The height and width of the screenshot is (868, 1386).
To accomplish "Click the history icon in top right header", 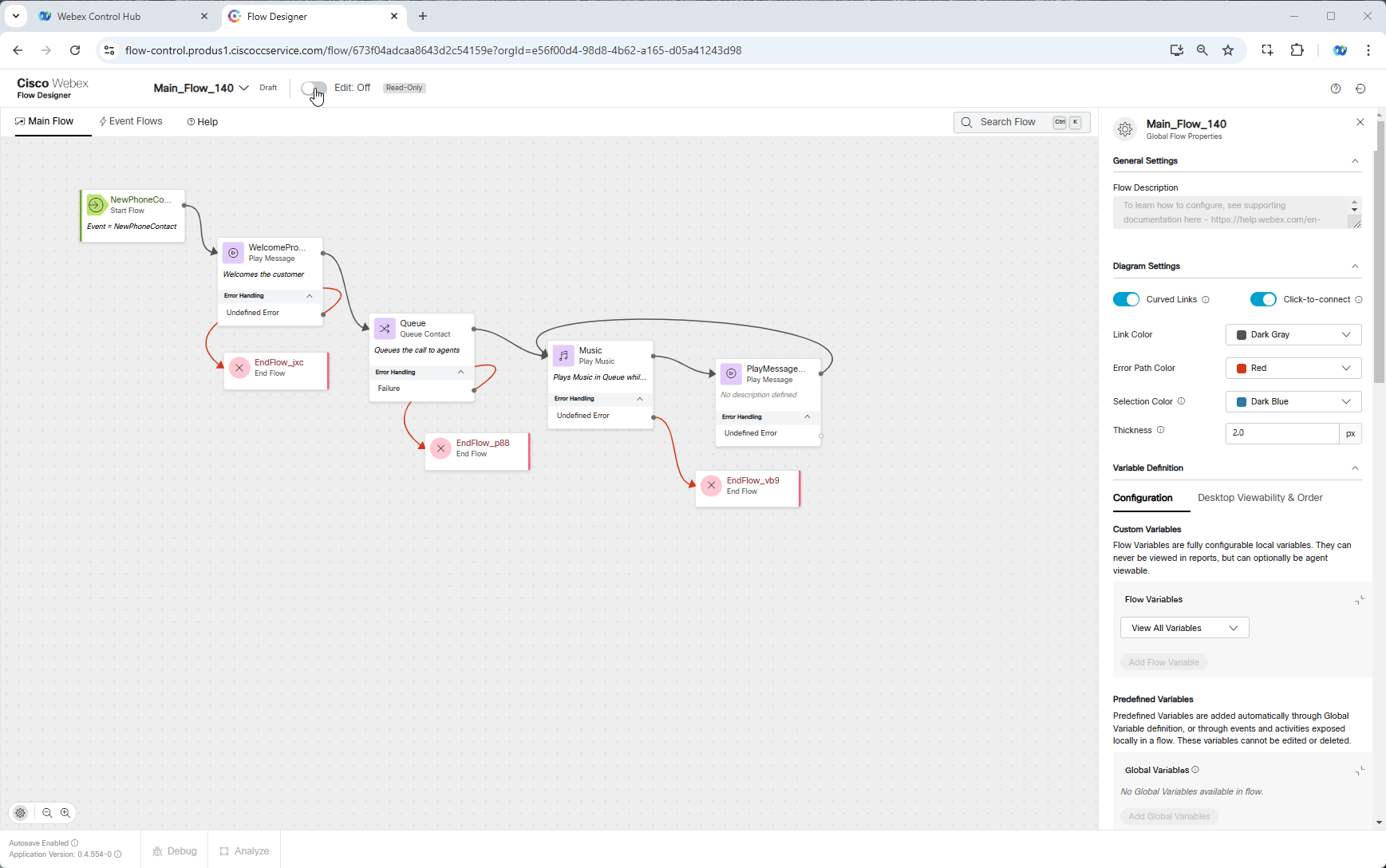I will (1360, 89).
